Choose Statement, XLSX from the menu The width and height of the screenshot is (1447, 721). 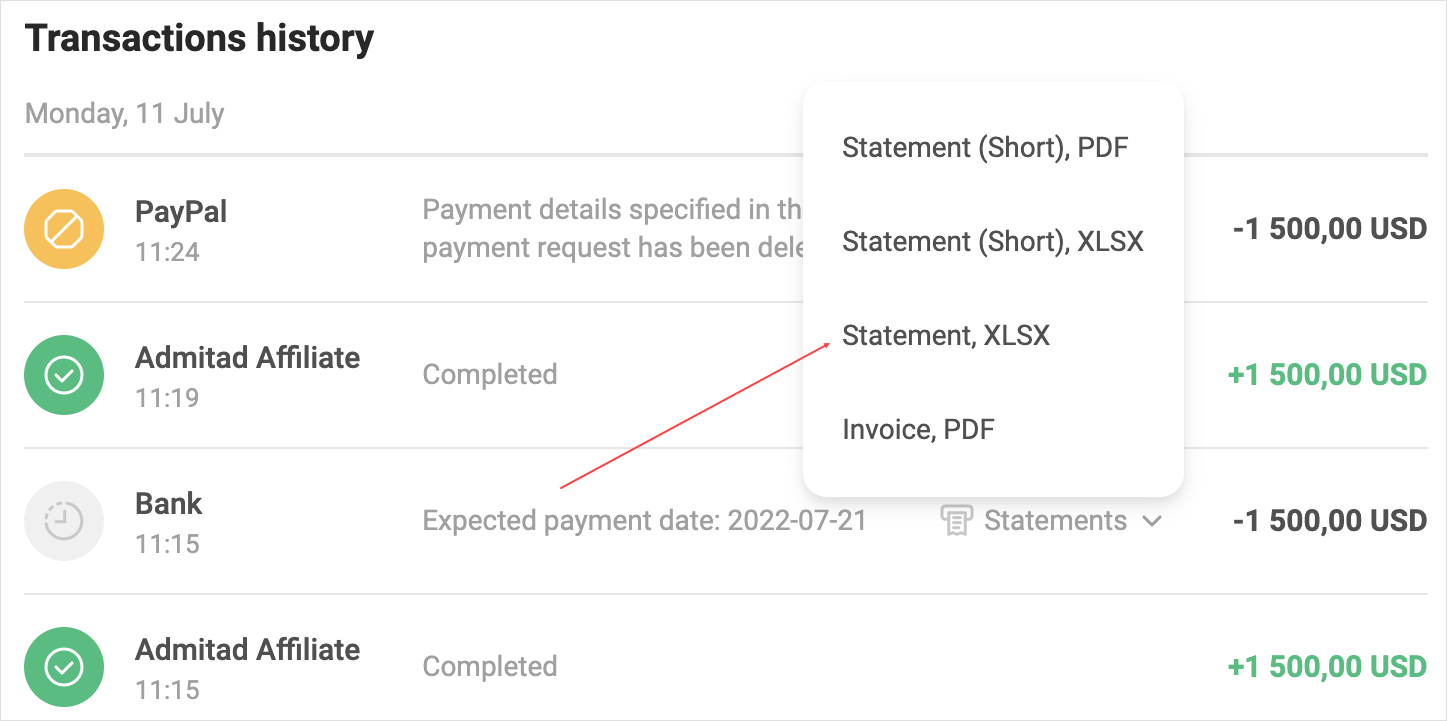click(946, 336)
